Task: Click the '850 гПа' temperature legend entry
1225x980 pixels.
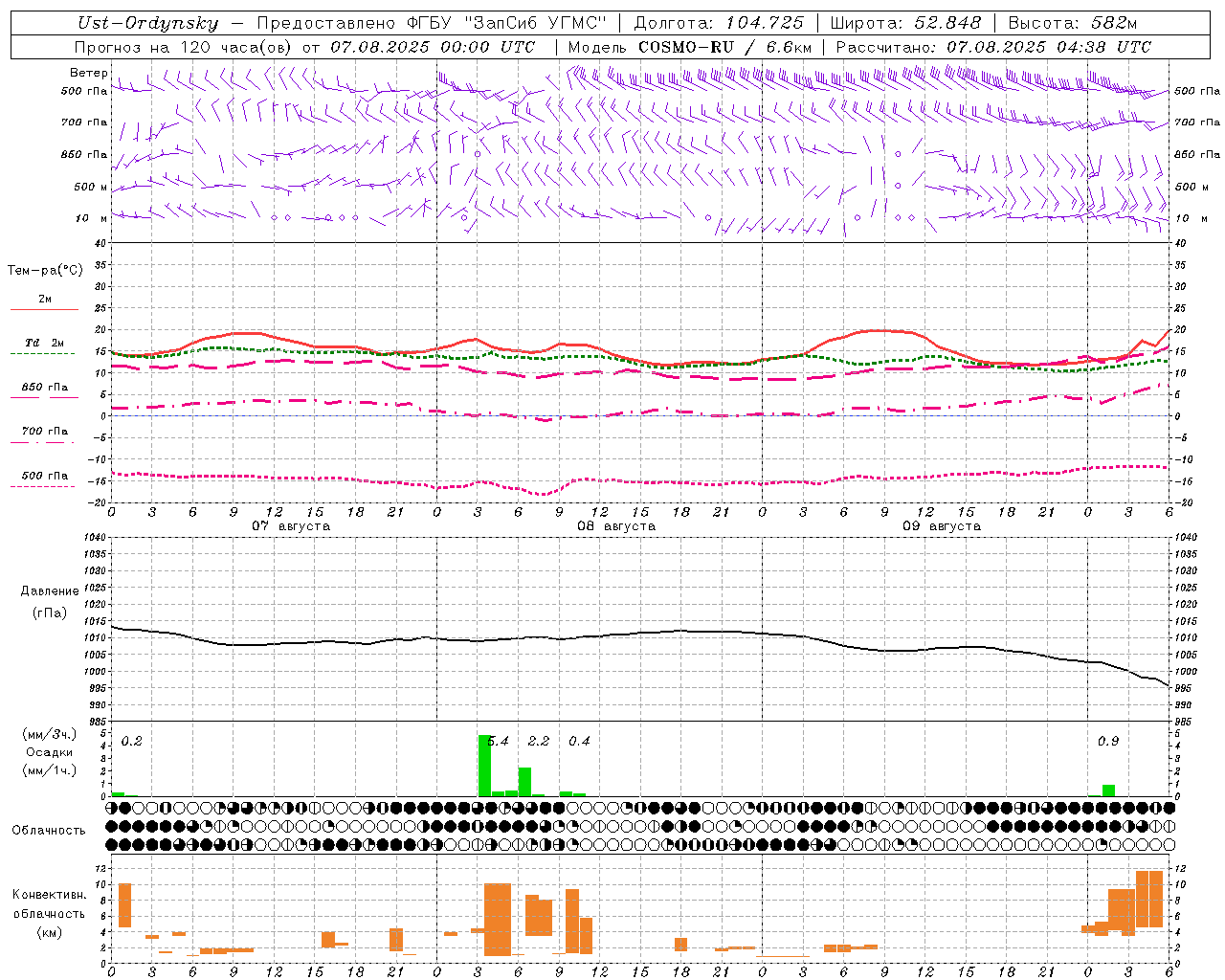Action: point(45,388)
